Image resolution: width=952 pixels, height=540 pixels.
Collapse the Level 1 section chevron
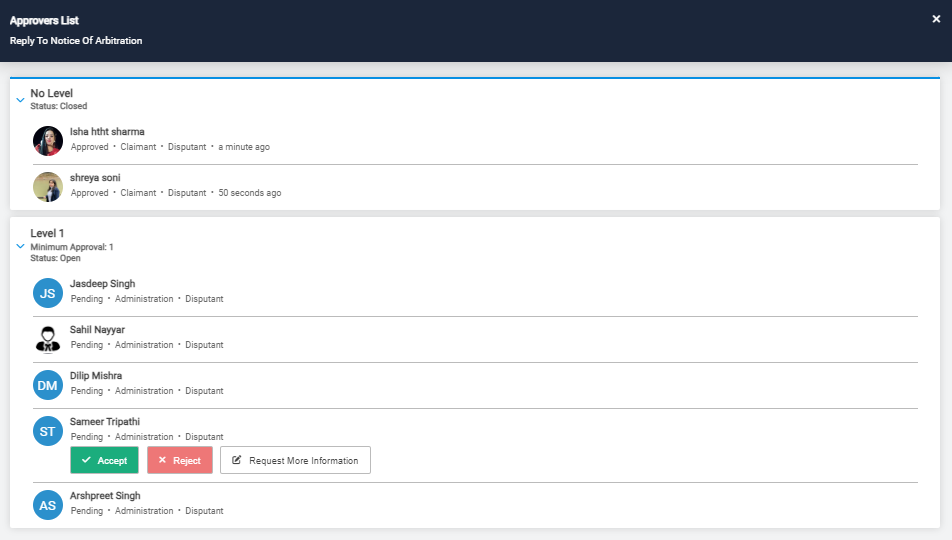(20, 246)
